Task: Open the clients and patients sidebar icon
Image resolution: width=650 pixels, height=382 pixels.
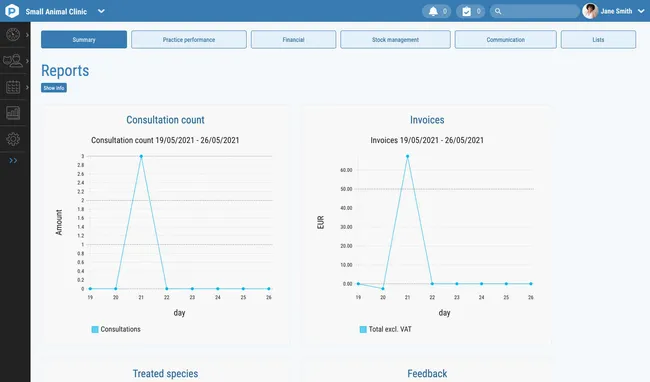Action: 13,61
